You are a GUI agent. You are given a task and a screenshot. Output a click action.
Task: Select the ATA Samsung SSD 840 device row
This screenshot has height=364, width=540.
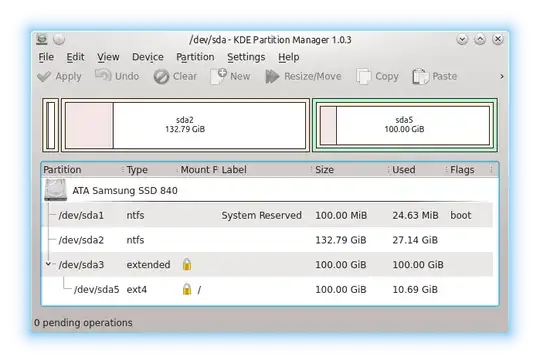[x=267, y=190]
